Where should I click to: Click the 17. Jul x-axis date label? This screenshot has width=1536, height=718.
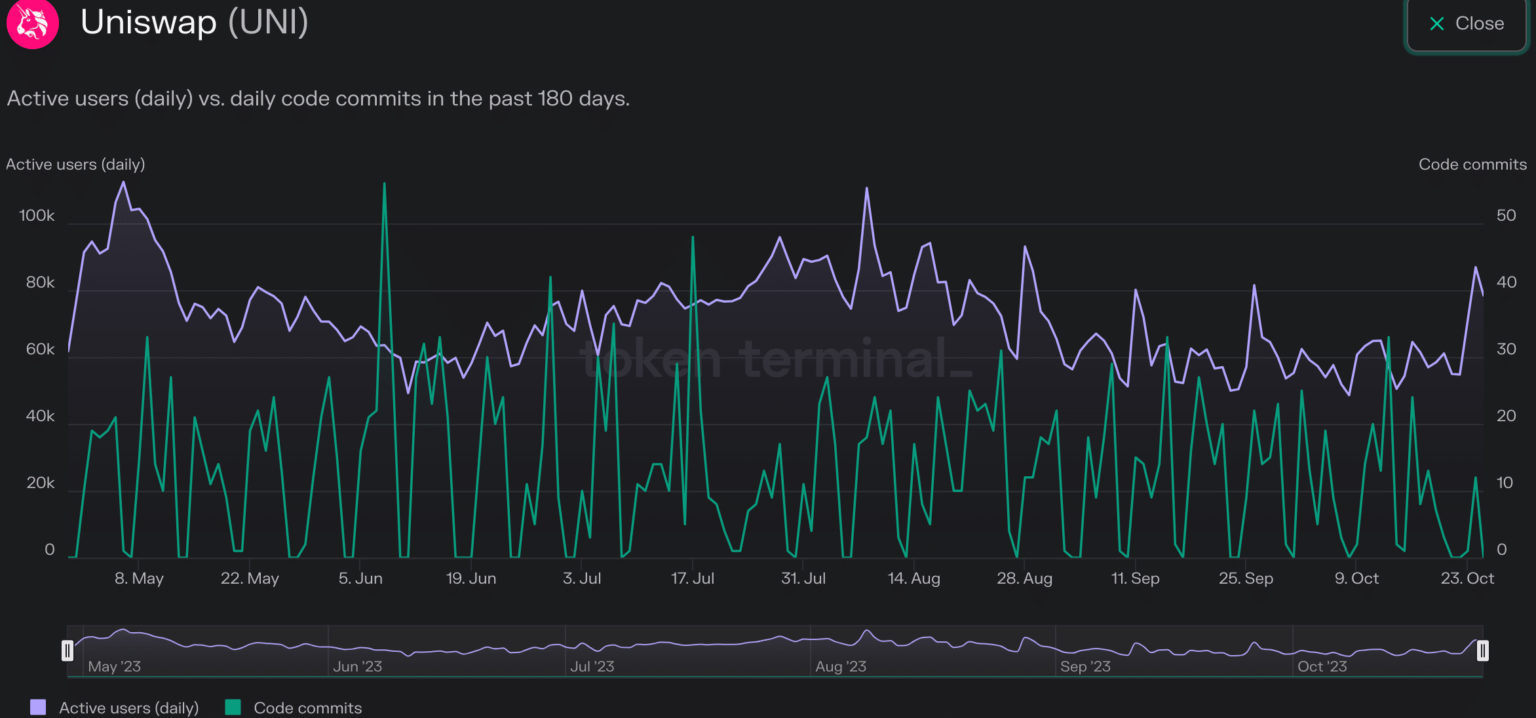coord(692,579)
